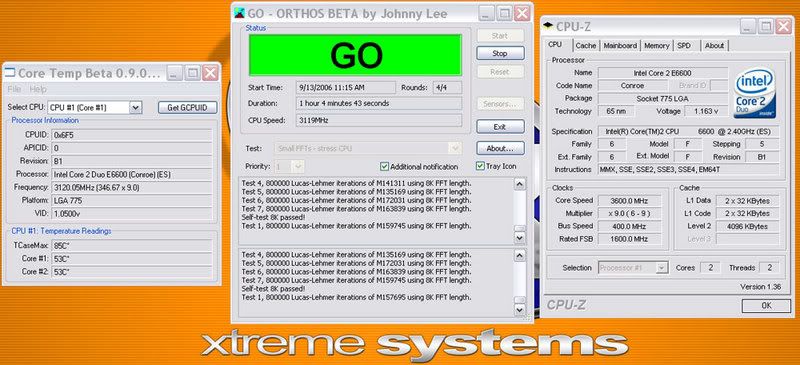Viewport: 800px width, 365px height.
Task: Click scroll-down arrow in lower ORTHOS log
Action: click(519, 309)
